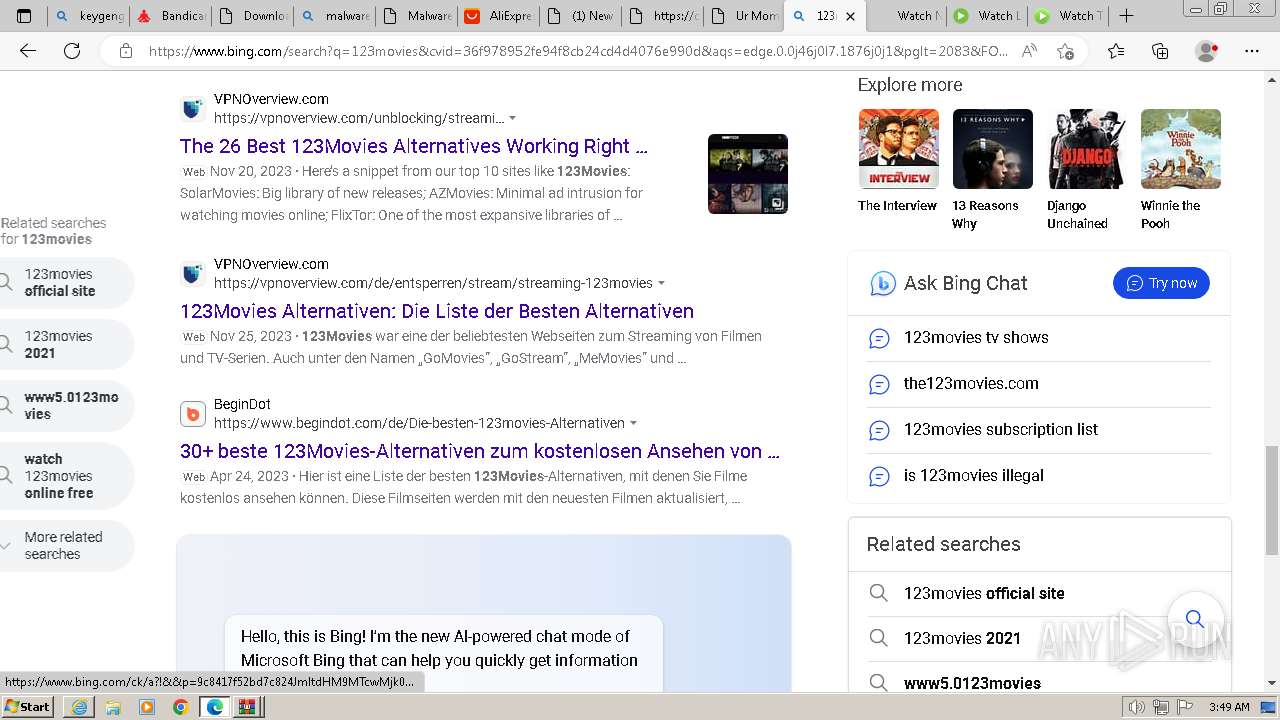
Task: Open 123Movies Alternativen Die Liste result
Action: (x=437, y=311)
